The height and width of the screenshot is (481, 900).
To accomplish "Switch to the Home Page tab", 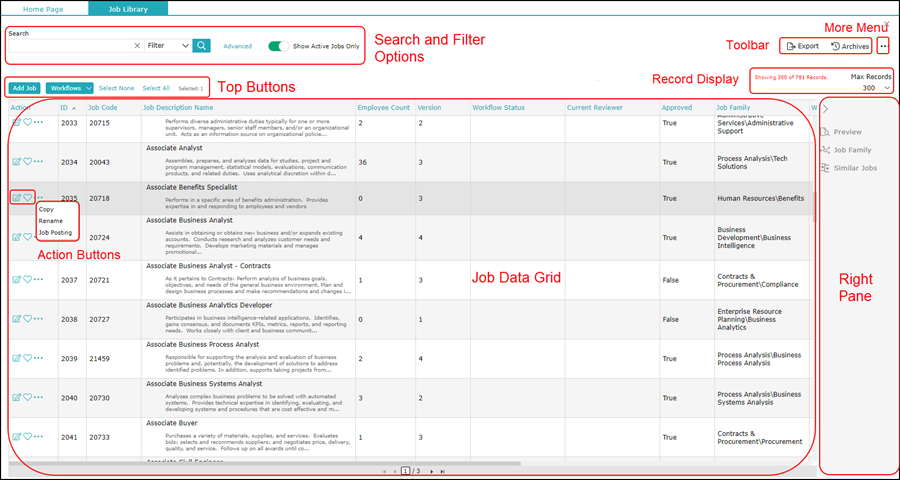I will (x=45, y=8).
